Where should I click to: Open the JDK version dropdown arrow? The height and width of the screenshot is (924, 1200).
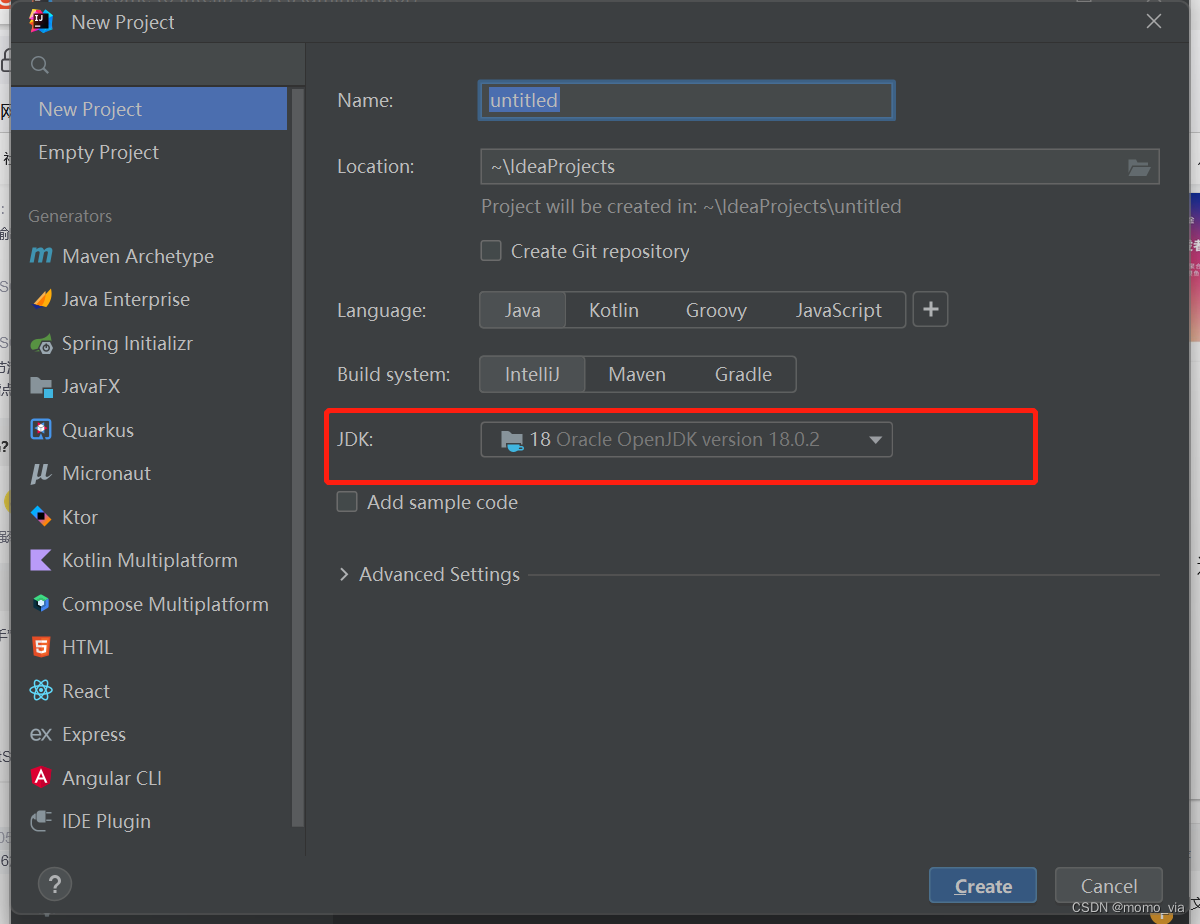[875, 440]
